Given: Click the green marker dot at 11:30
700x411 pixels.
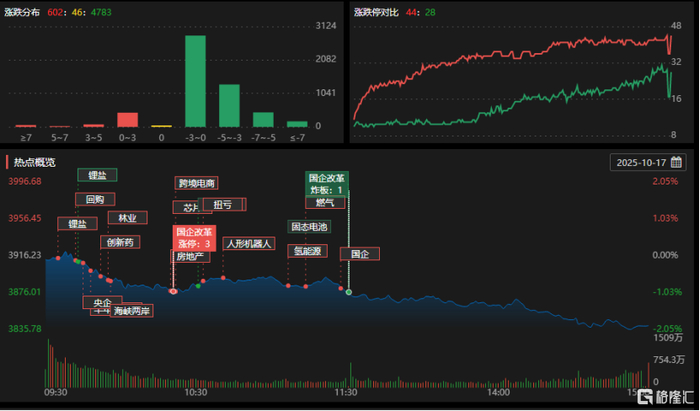Looking at the screenshot, I should [349, 292].
